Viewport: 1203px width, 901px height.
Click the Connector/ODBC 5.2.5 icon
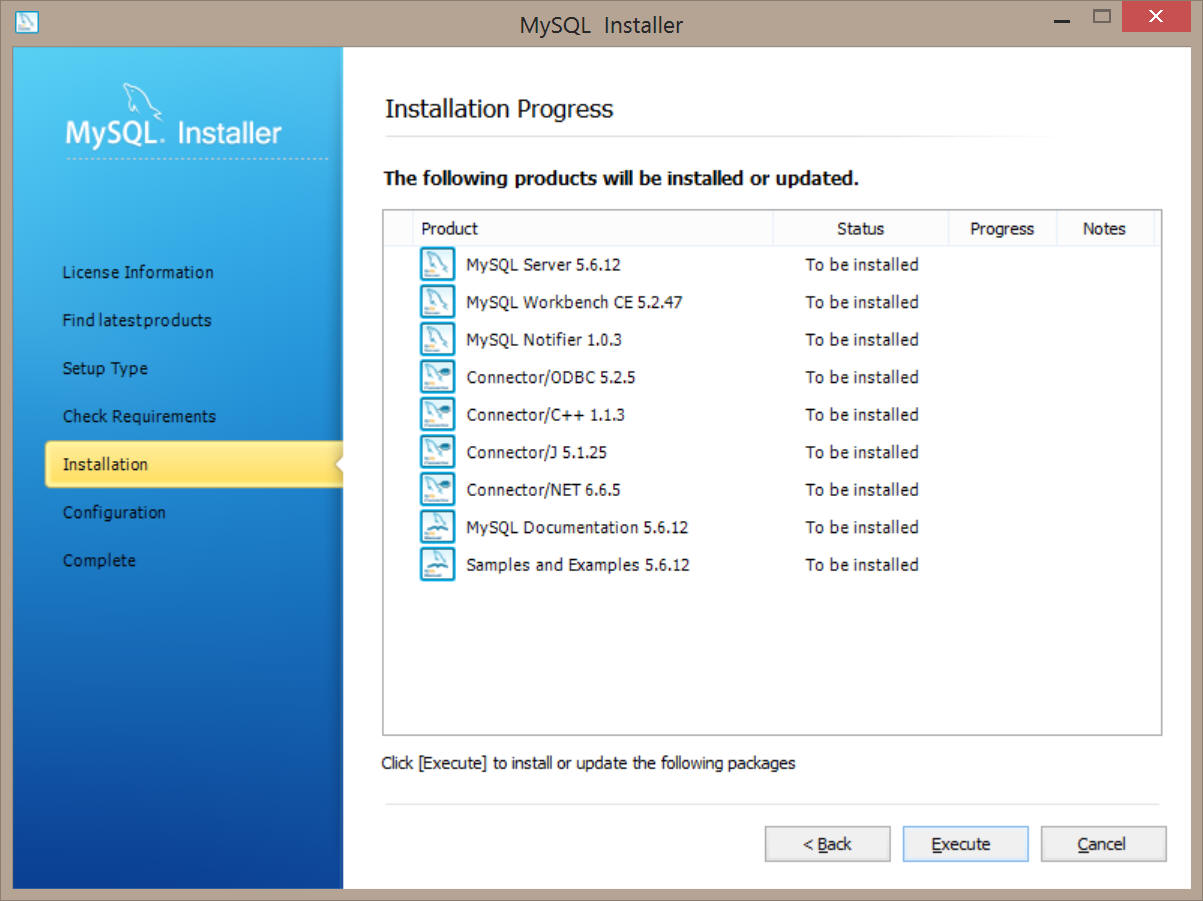pos(437,377)
